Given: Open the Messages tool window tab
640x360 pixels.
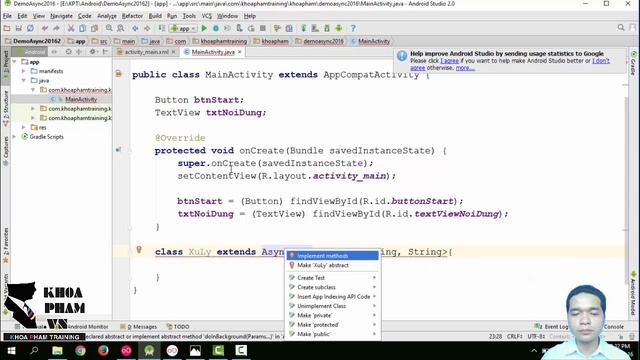Looking at the screenshot, I should [139, 327].
